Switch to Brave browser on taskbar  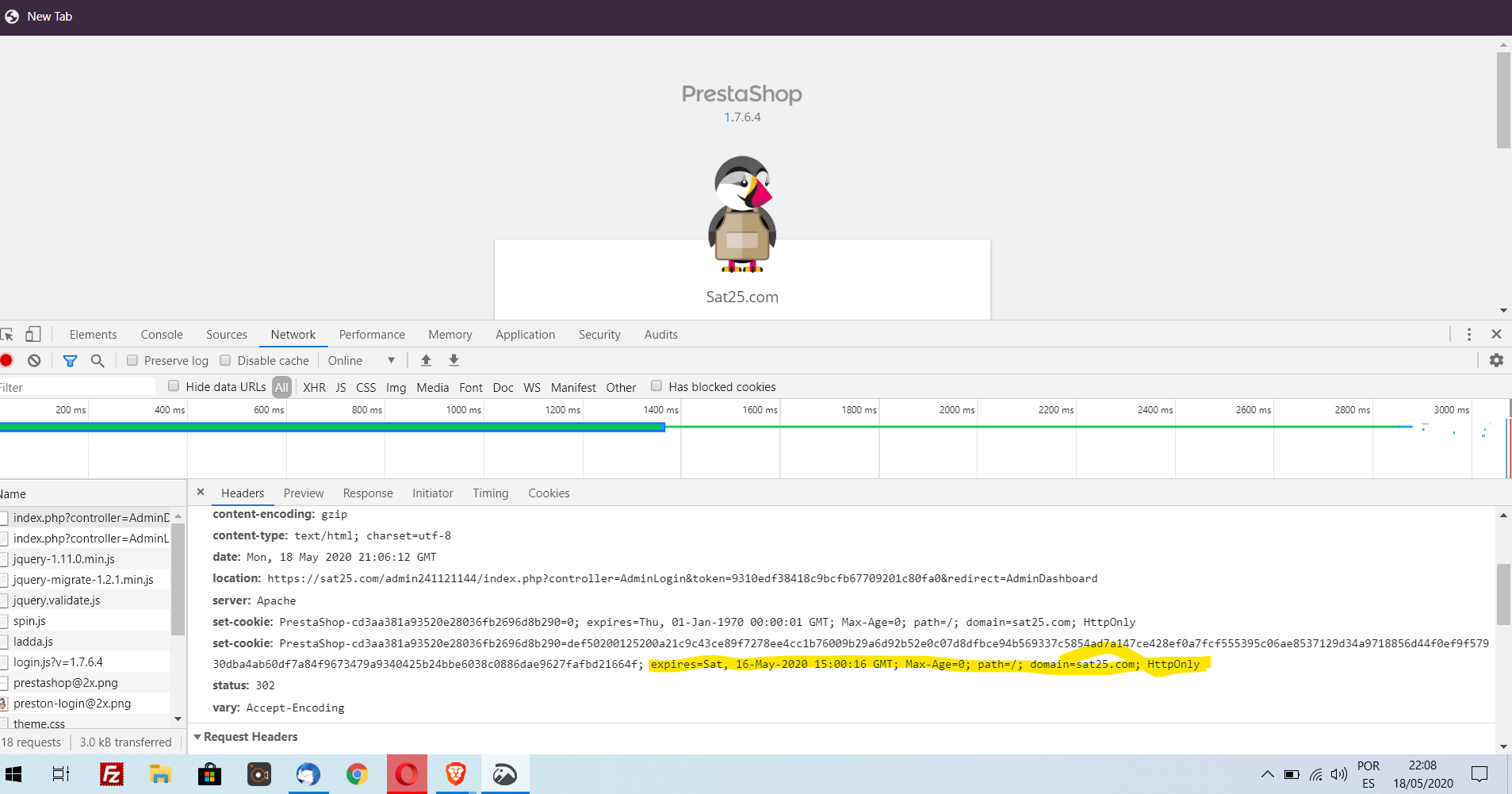point(456,774)
